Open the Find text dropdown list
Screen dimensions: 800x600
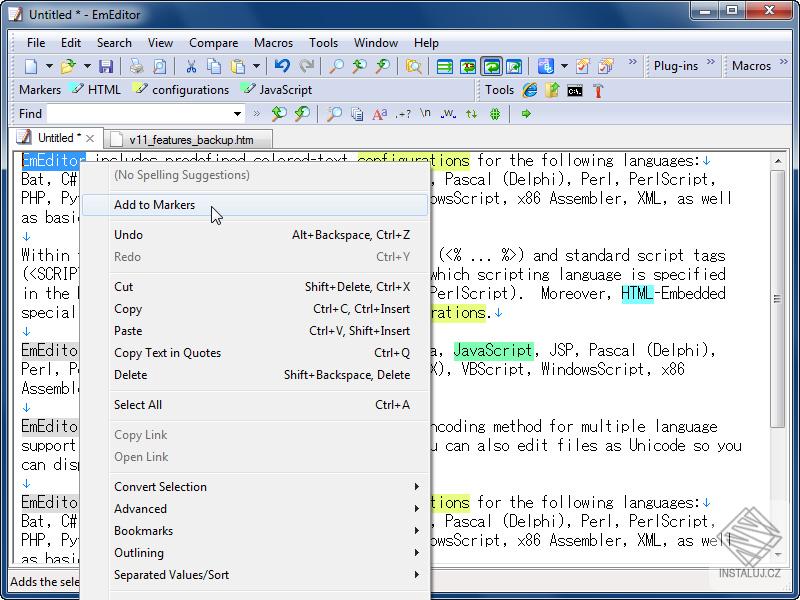pyautogui.click(x=238, y=114)
